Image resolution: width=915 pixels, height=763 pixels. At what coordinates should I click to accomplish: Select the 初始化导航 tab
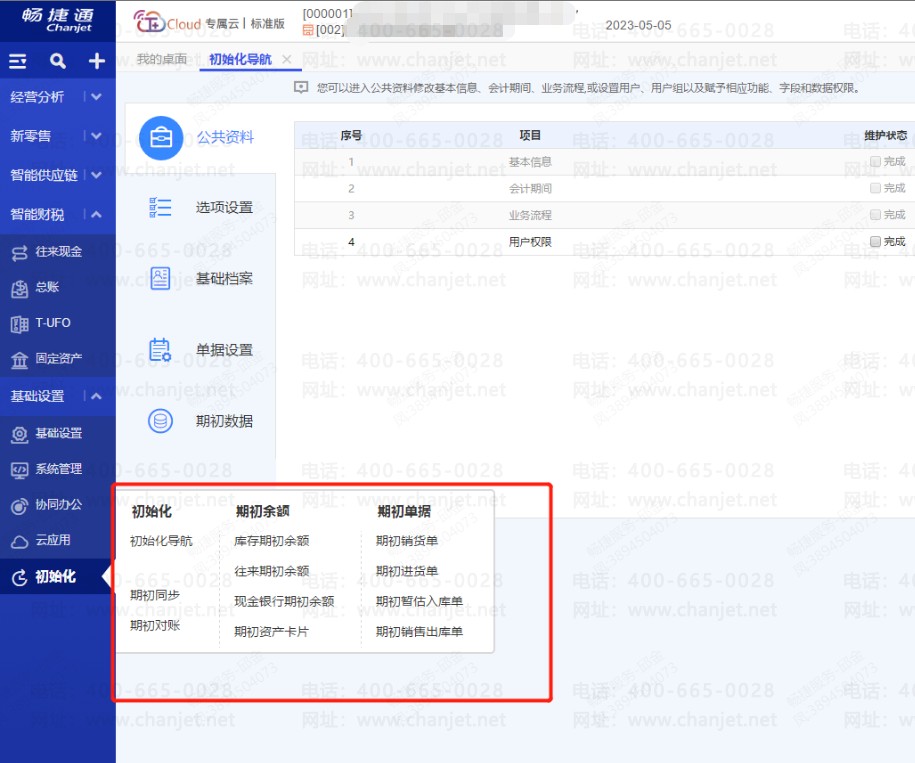(x=240, y=59)
